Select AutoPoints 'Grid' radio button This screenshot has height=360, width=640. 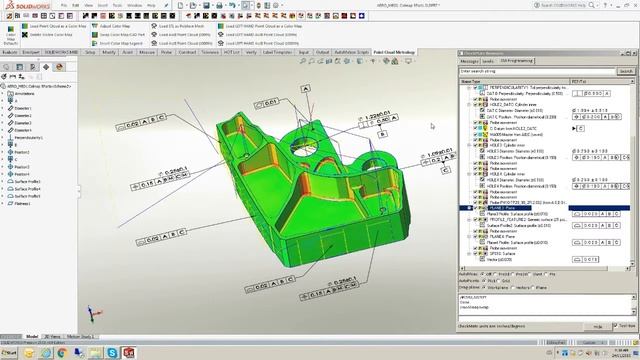pos(499,281)
